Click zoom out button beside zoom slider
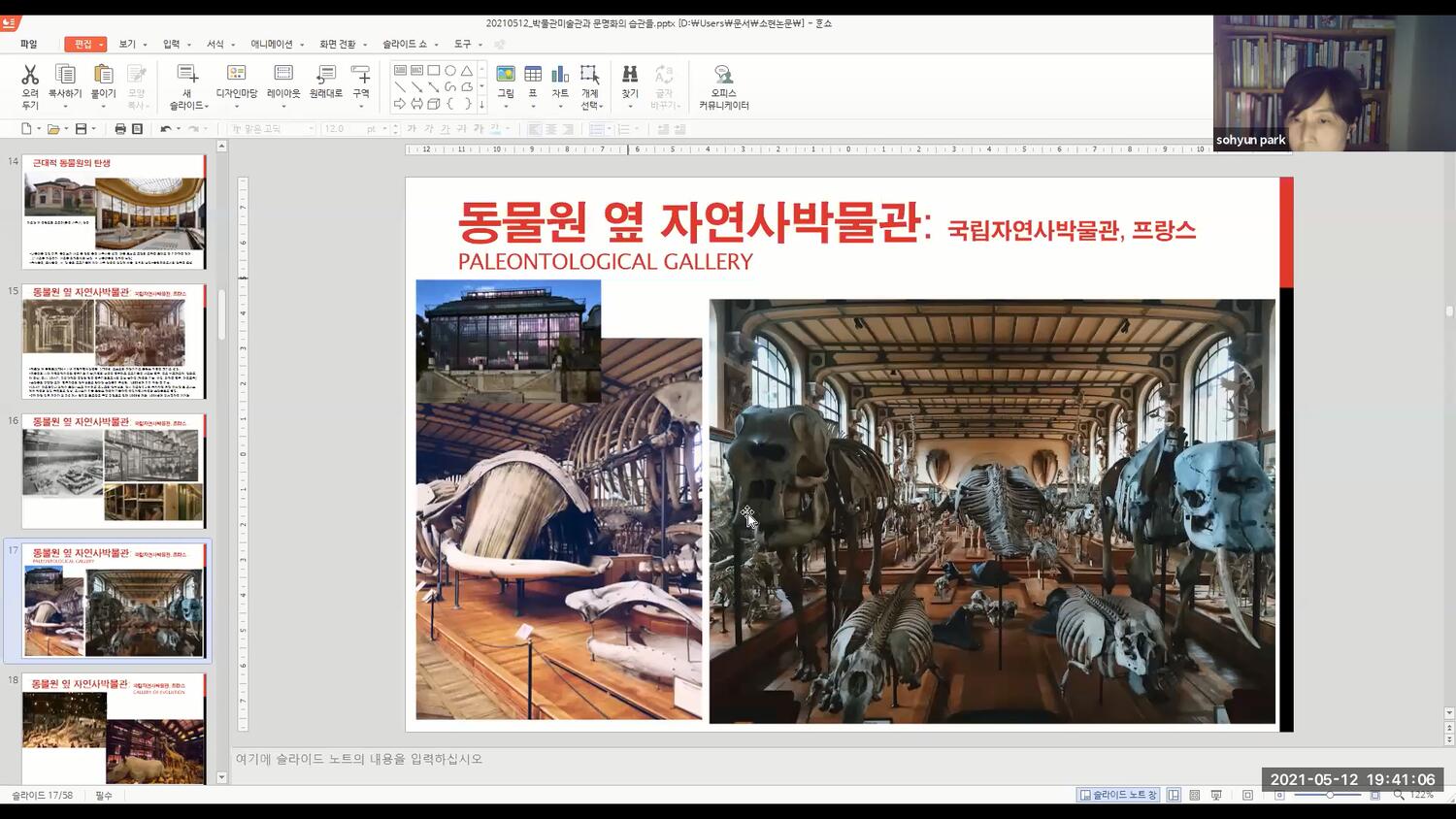The height and width of the screenshot is (819, 1456). [x=1280, y=795]
